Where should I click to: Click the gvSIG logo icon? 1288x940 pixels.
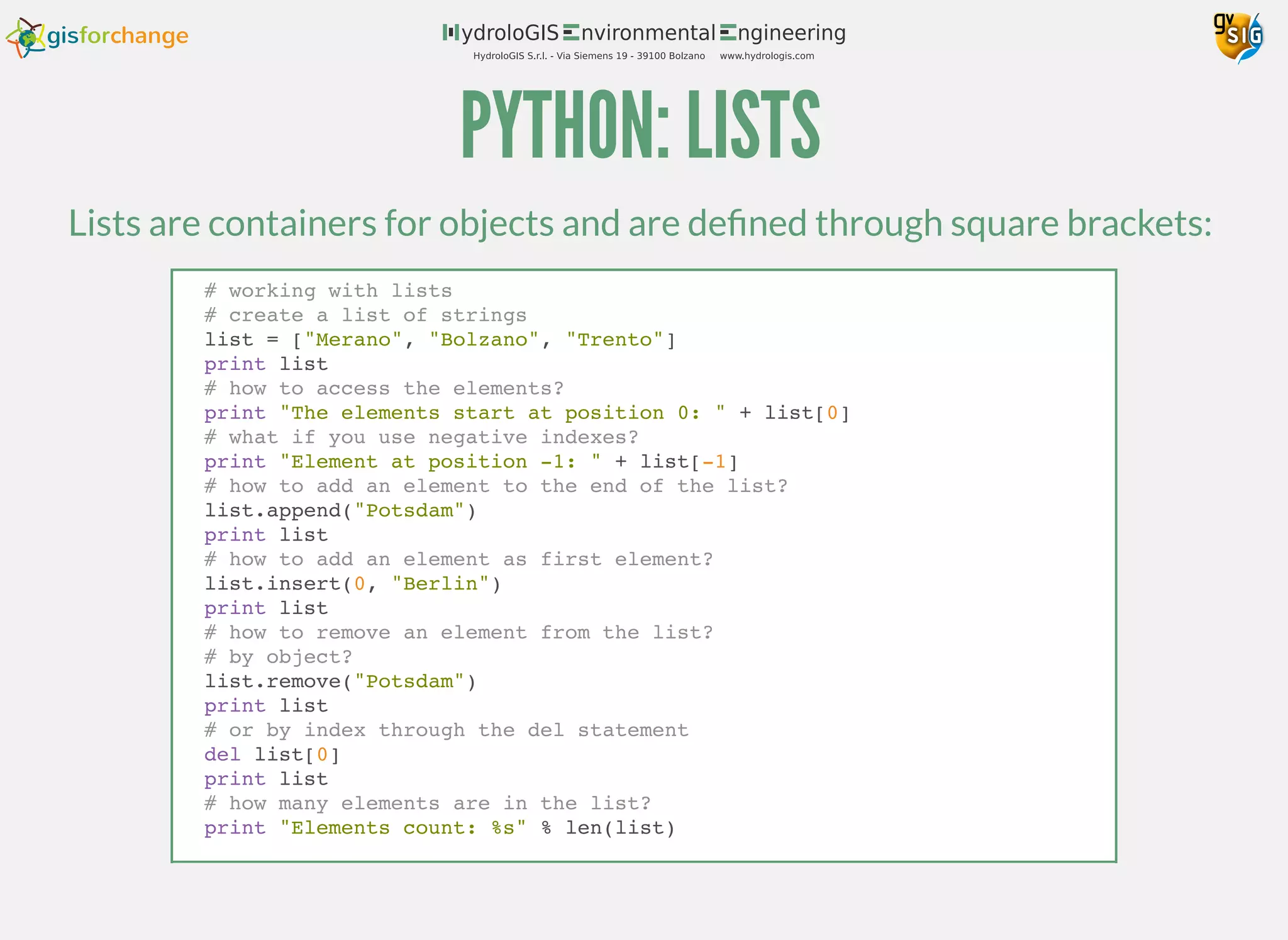[x=1238, y=37]
